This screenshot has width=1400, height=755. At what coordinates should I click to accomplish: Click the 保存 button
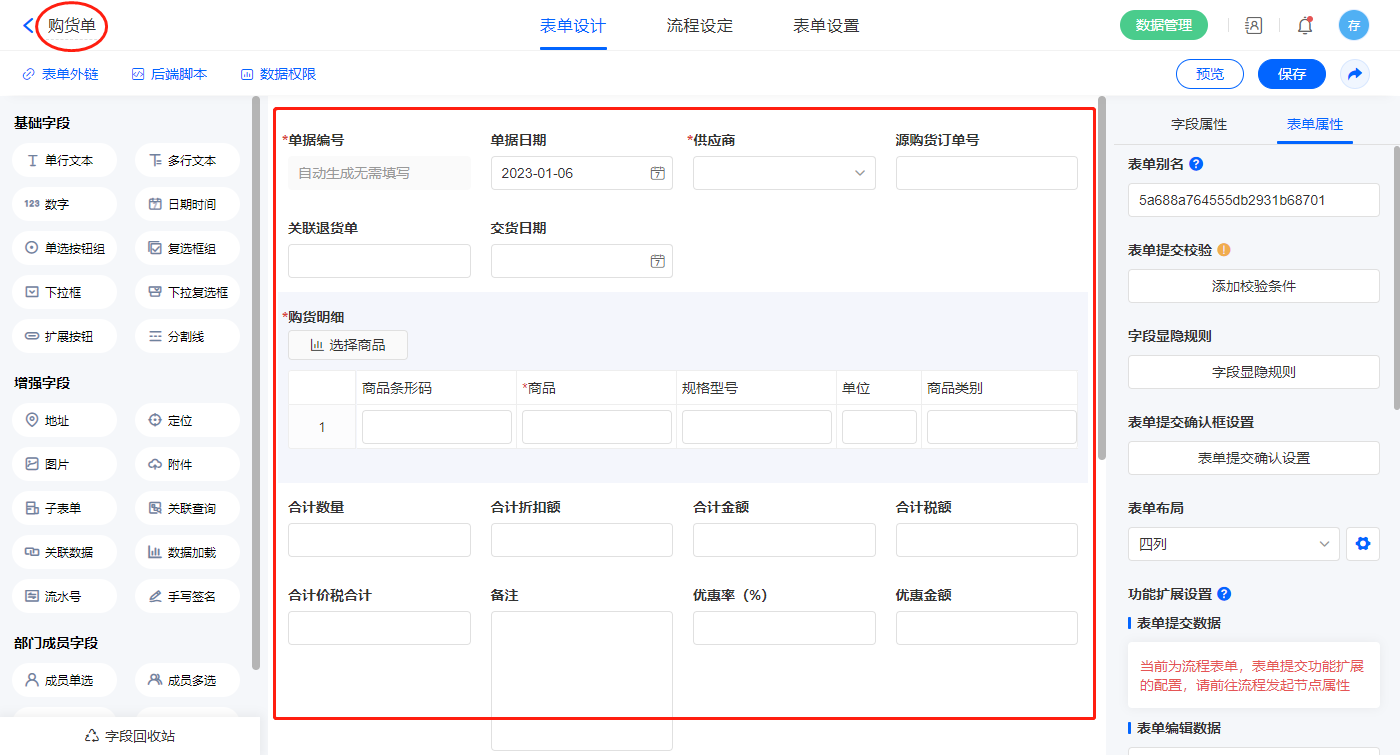point(1291,74)
